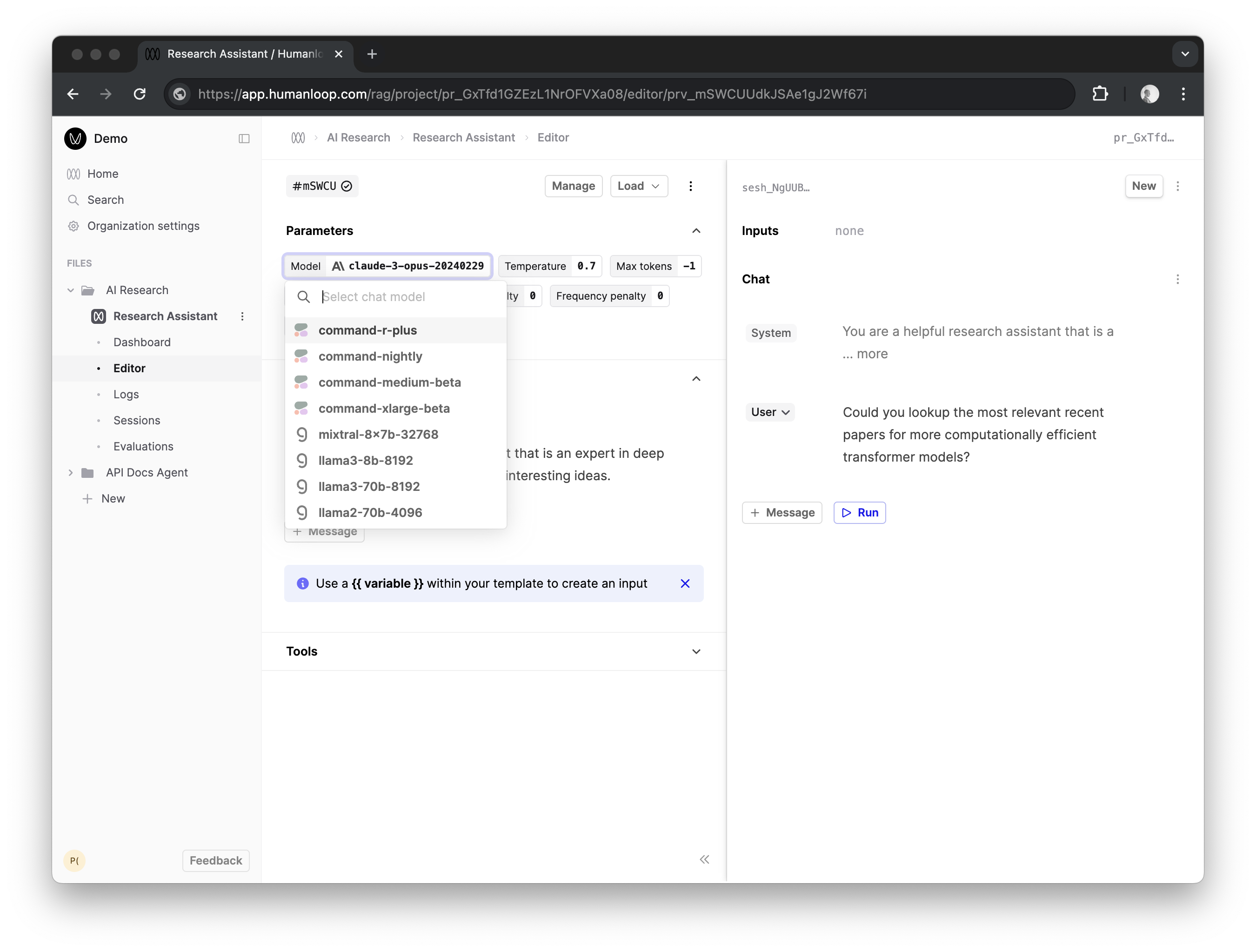Open the Logs page

(126, 395)
